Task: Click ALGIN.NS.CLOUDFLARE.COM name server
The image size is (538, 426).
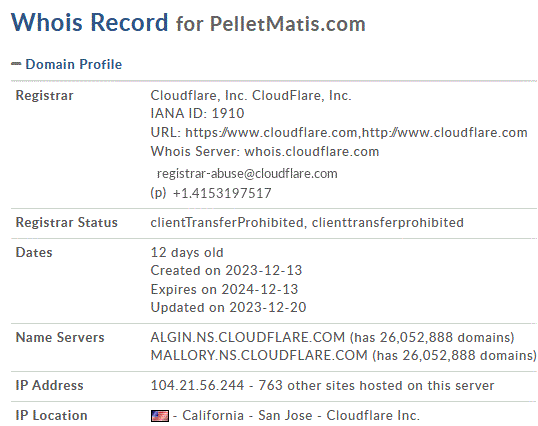Action: click(x=248, y=337)
